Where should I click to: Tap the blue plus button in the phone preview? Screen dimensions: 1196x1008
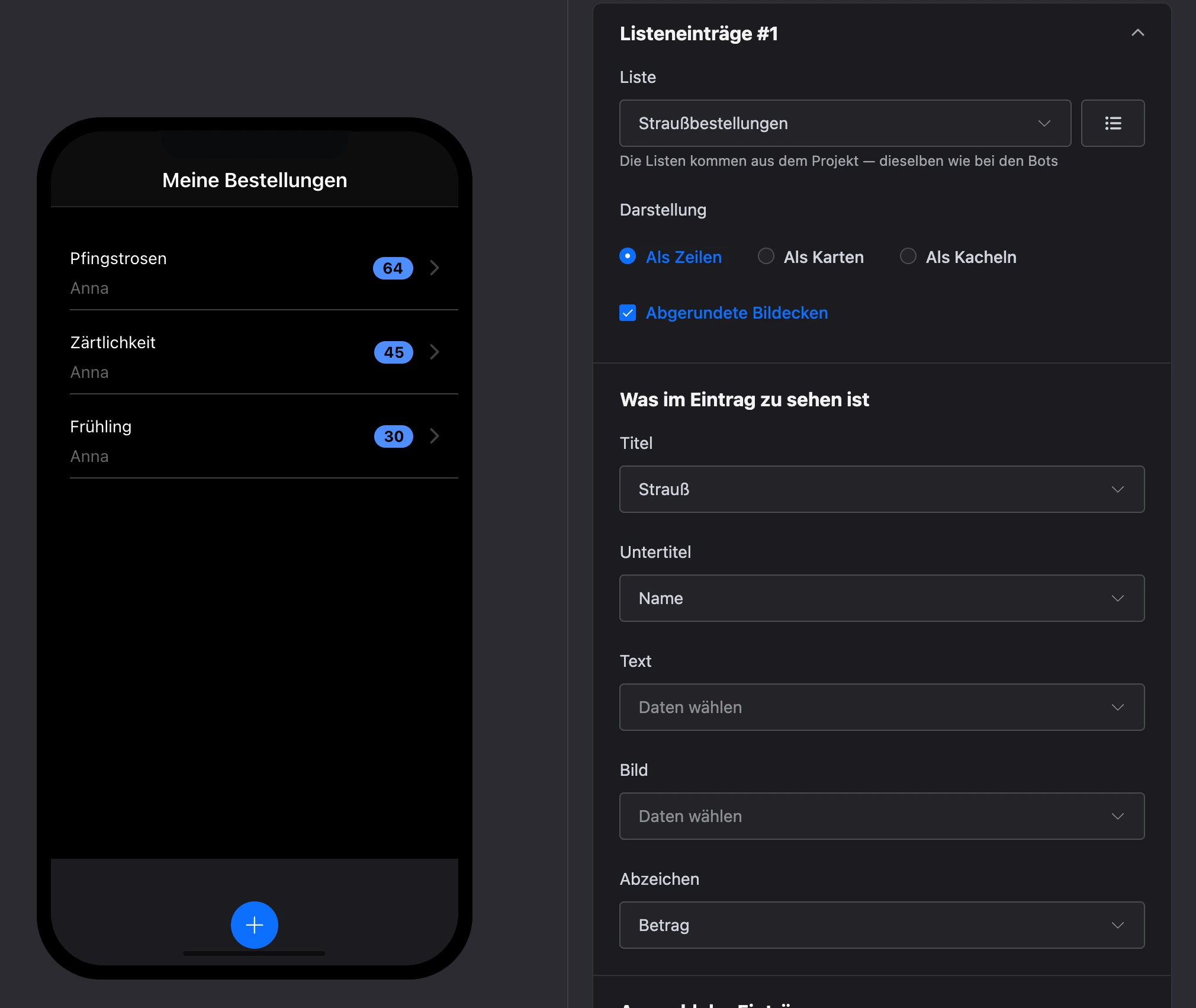click(255, 924)
